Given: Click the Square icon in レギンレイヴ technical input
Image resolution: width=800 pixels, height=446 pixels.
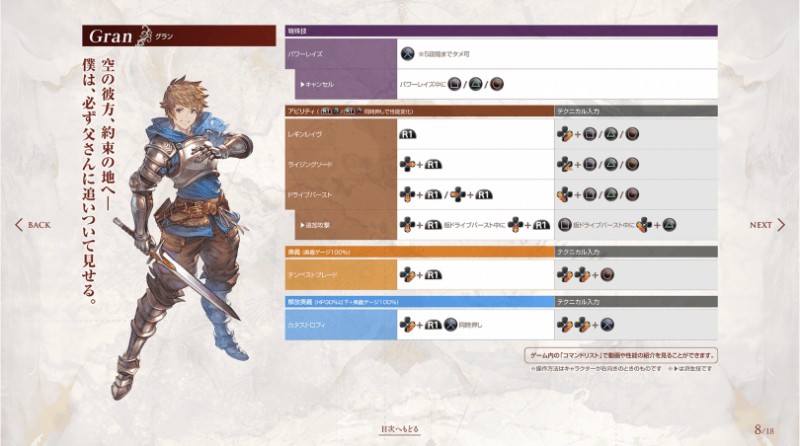Looking at the screenshot, I should (x=590, y=134).
